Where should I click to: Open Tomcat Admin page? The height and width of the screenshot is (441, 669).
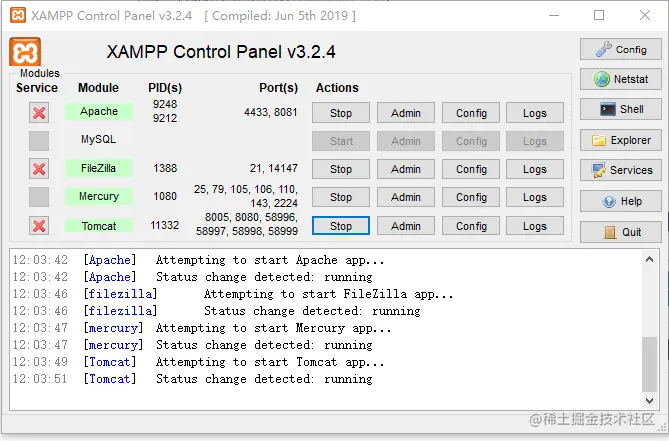click(406, 226)
